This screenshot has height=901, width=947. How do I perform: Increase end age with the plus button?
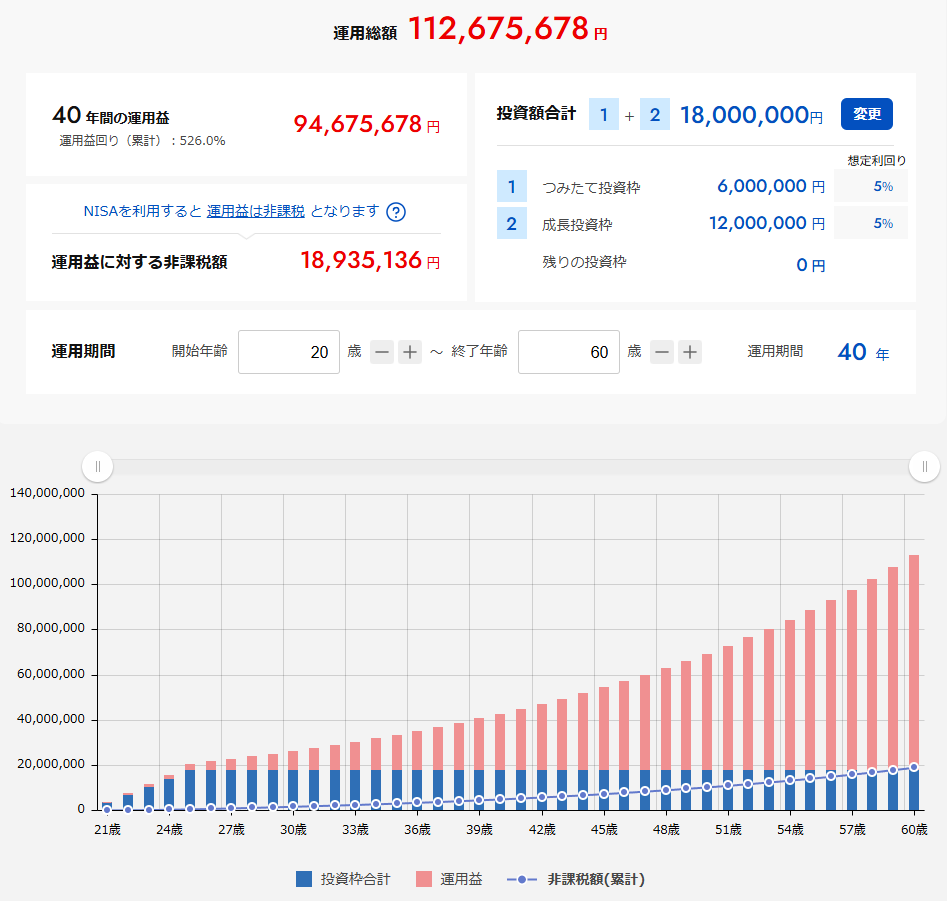690,352
